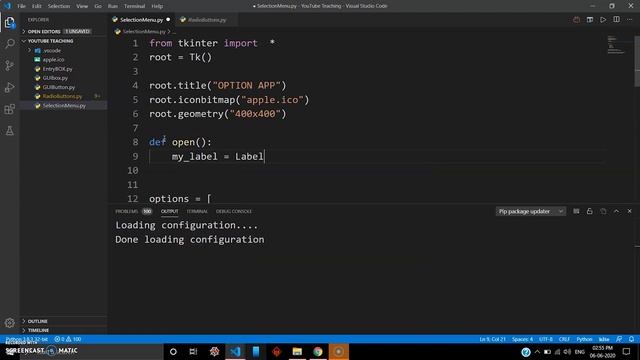Open the Help menu
640x360 pixels.
[157, 6]
